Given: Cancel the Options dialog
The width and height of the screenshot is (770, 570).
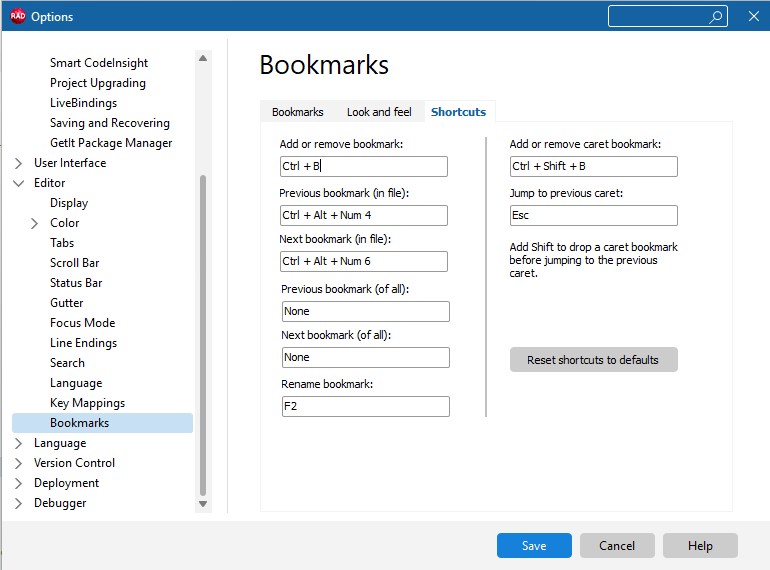Looking at the screenshot, I should click(x=617, y=545).
